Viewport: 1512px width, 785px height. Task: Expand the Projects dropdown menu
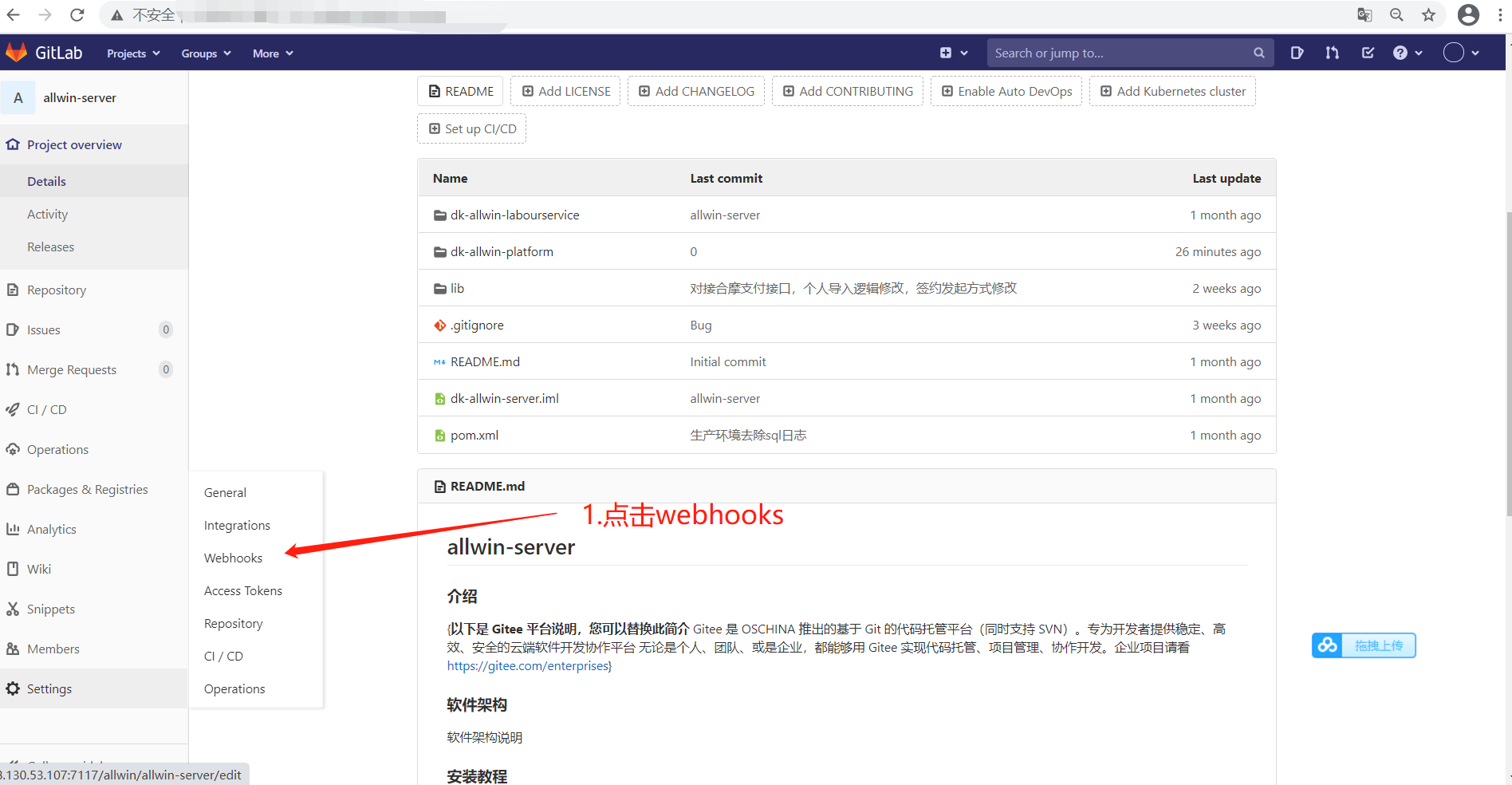[x=133, y=53]
